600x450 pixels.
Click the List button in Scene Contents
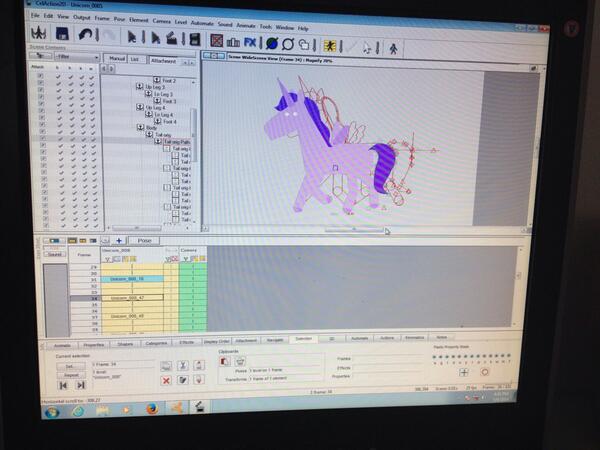[x=135, y=59]
